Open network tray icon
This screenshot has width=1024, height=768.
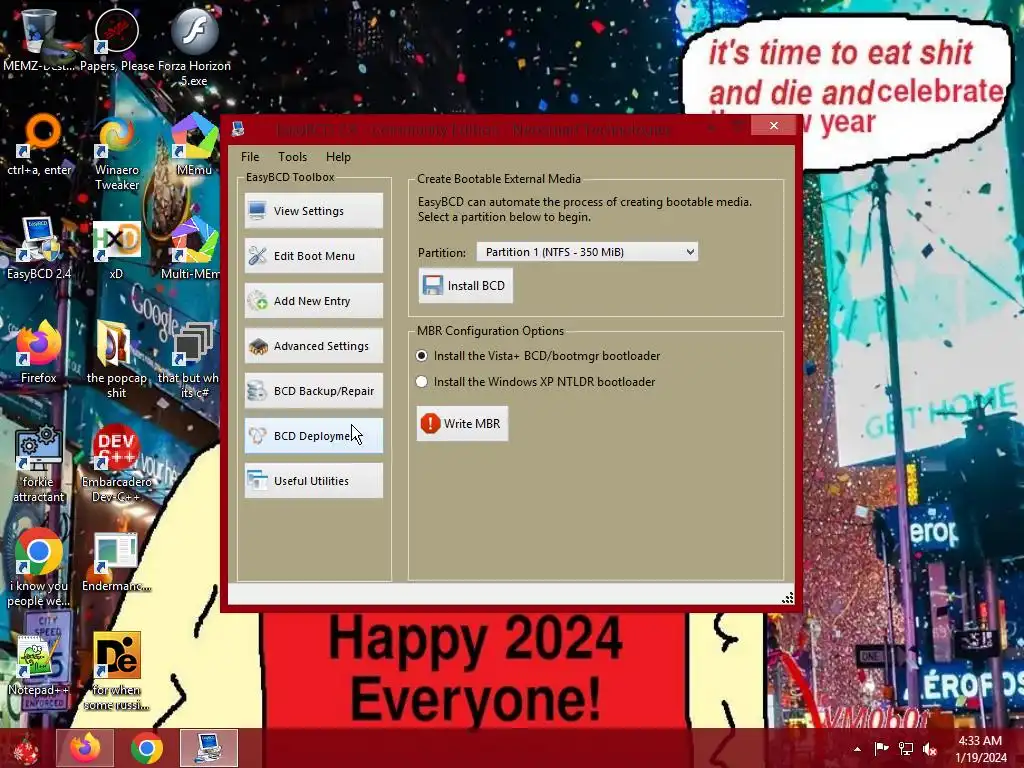tap(906, 749)
